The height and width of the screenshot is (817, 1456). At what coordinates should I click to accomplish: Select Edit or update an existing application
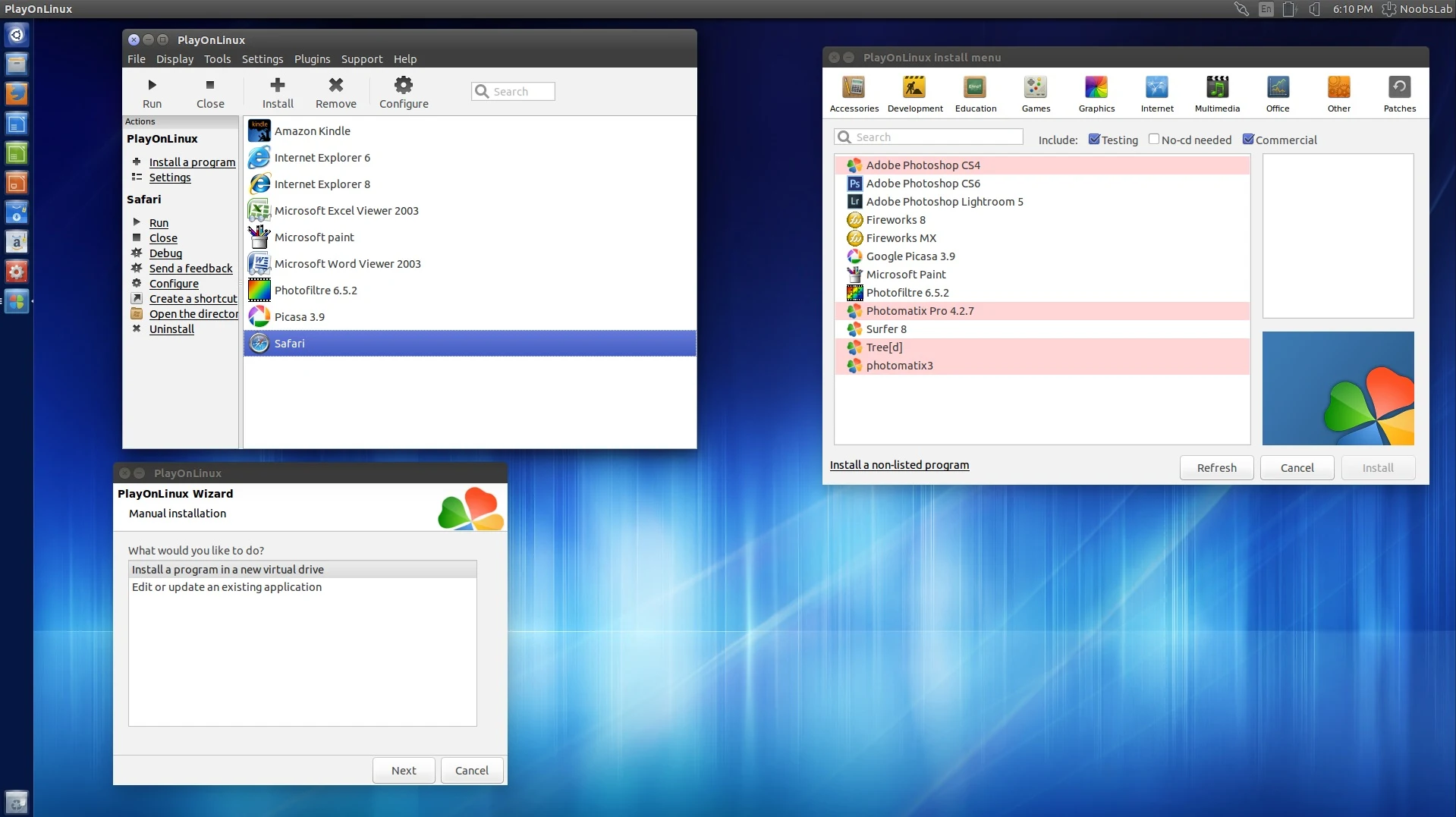click(303, 587)
